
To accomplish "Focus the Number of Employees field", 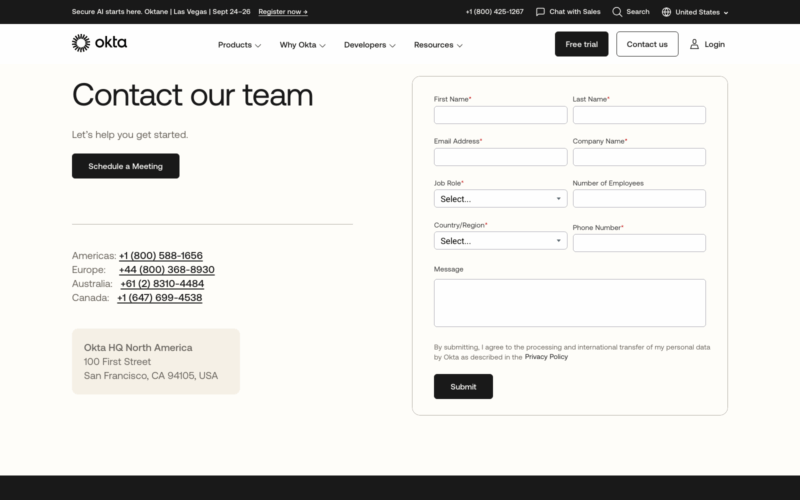I will (639, 198).
